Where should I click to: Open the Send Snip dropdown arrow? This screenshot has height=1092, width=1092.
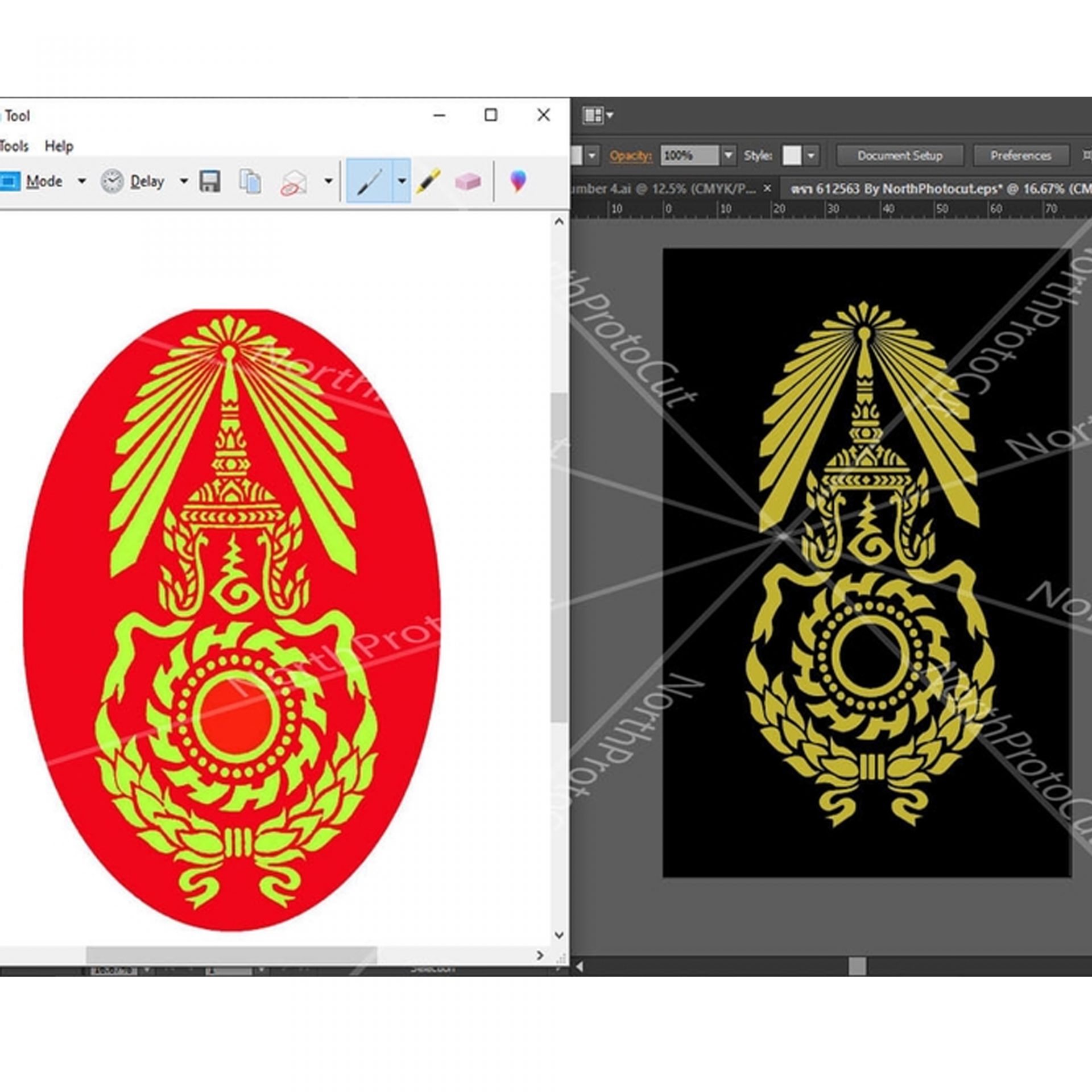(328, 181)
